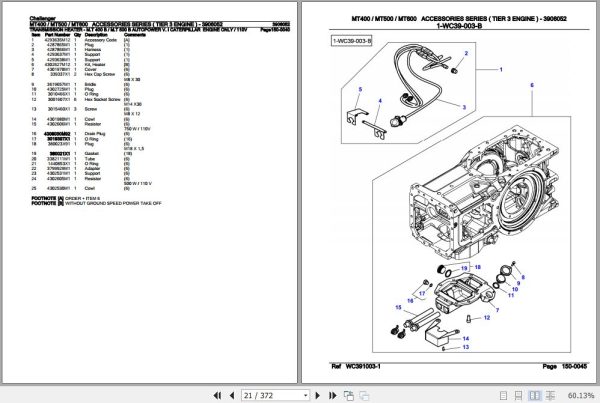Click the 'Page 150-0045' footer on the right page
600x403 pixels.
pyautogui.click(x=564, y=366)
